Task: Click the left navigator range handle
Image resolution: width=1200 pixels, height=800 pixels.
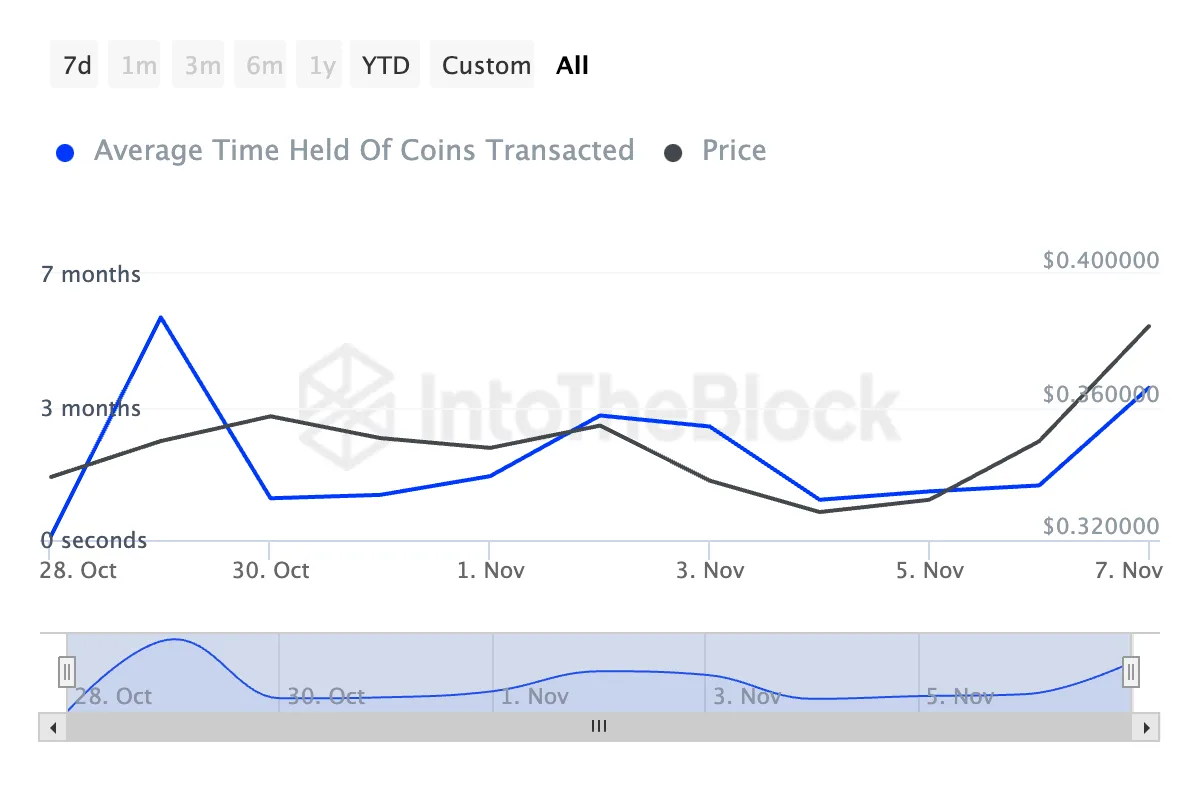Action: click(x=67, y=671)
